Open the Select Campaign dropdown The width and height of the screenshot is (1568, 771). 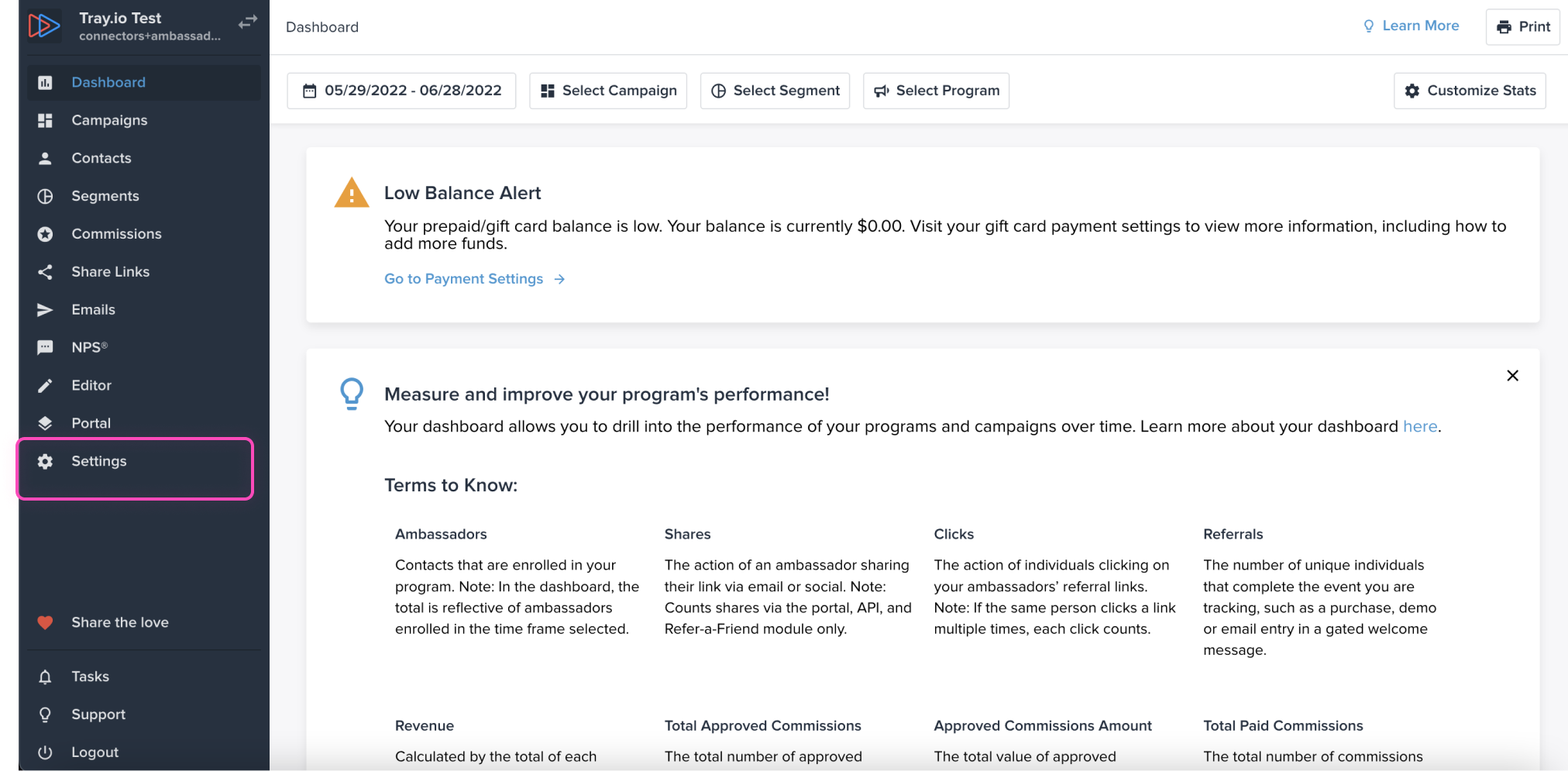[x=608, y=91]
